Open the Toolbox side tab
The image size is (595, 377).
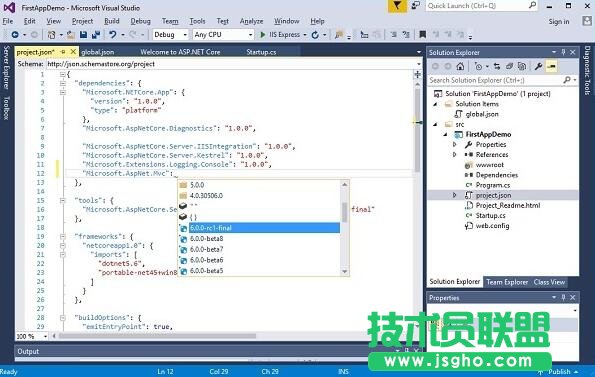click(6, 108)
